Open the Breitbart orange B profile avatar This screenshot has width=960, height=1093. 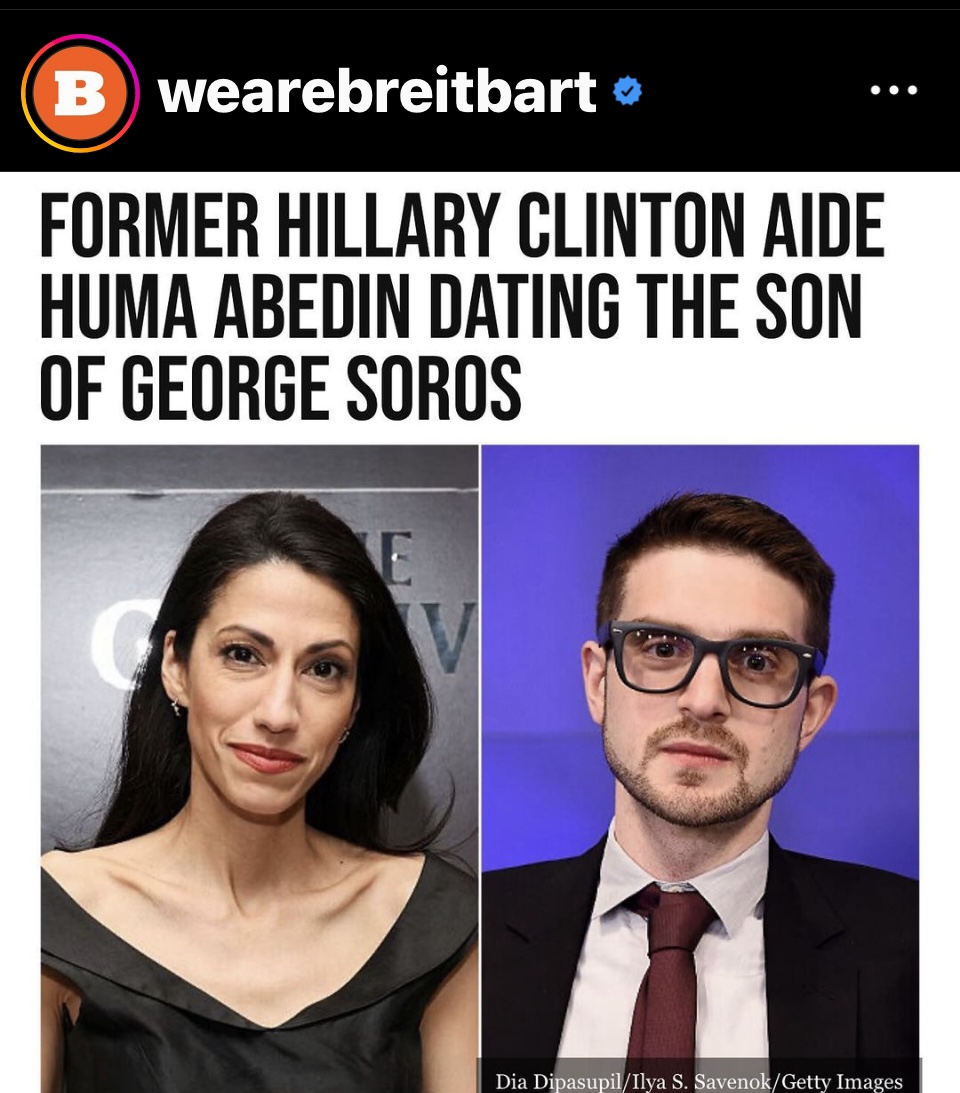[x=80, y=93]
